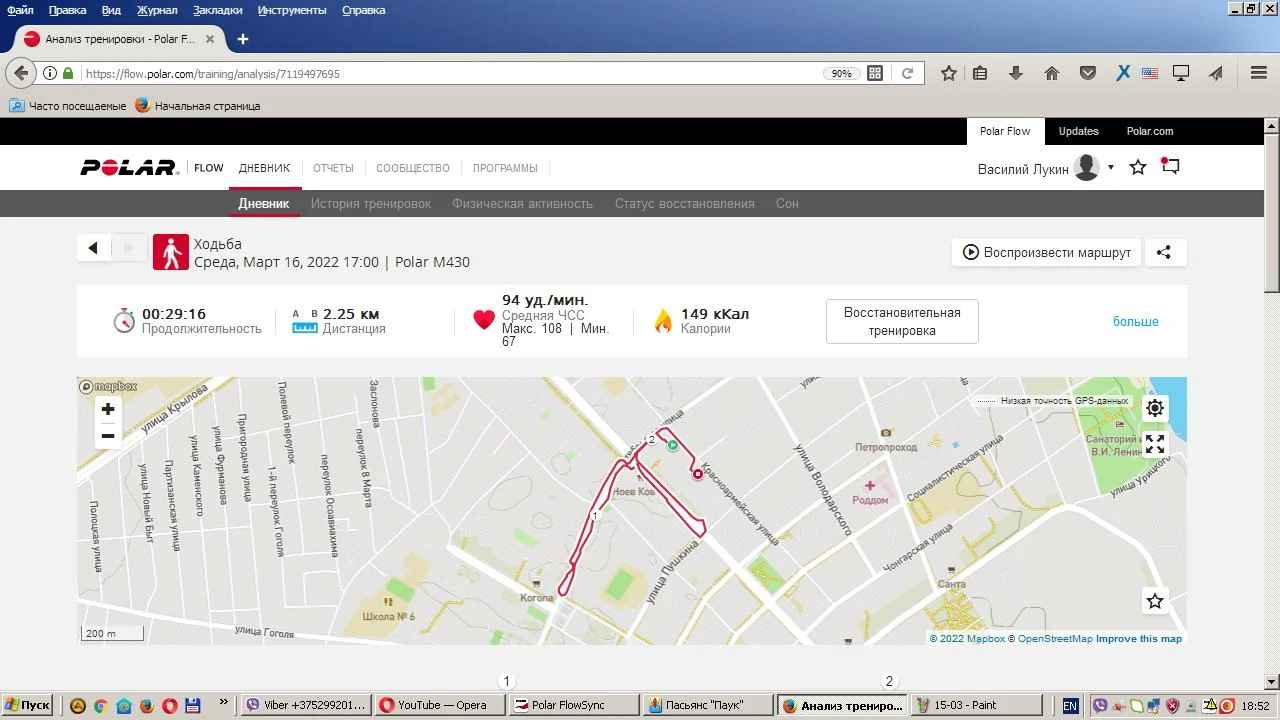Open Firefox hamburger menu
This screenshot has width=1280, height=720.
point(1259,73)
